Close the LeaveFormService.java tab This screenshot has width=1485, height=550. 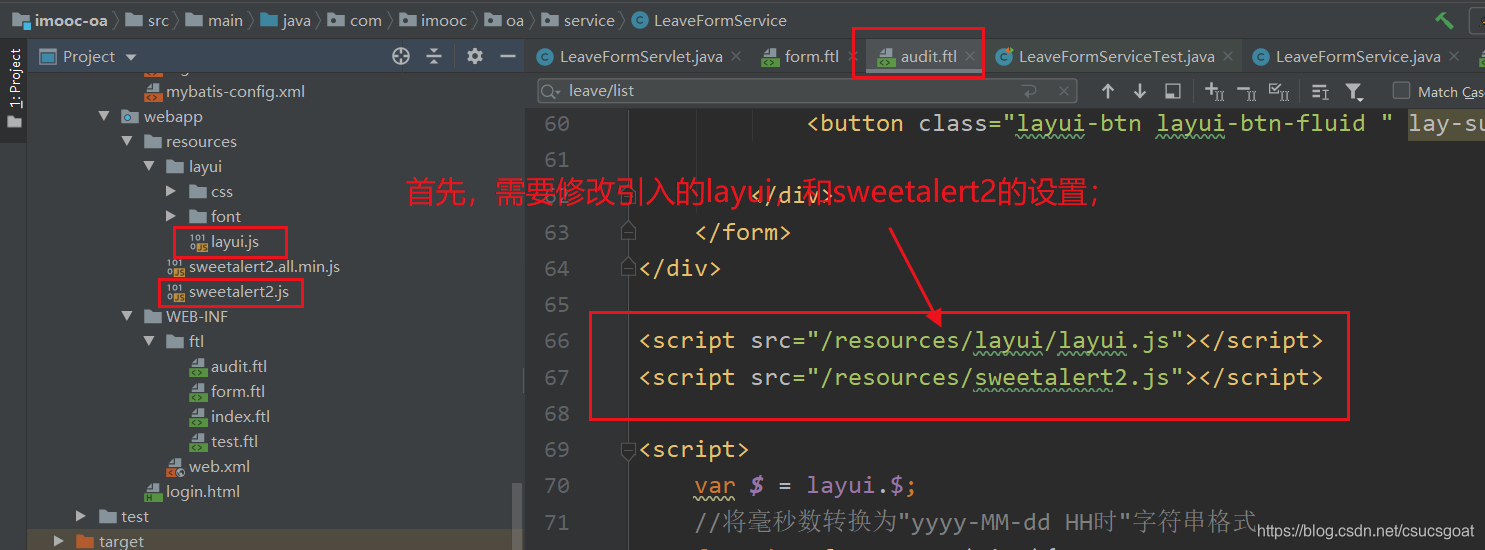click(1454, 57)
